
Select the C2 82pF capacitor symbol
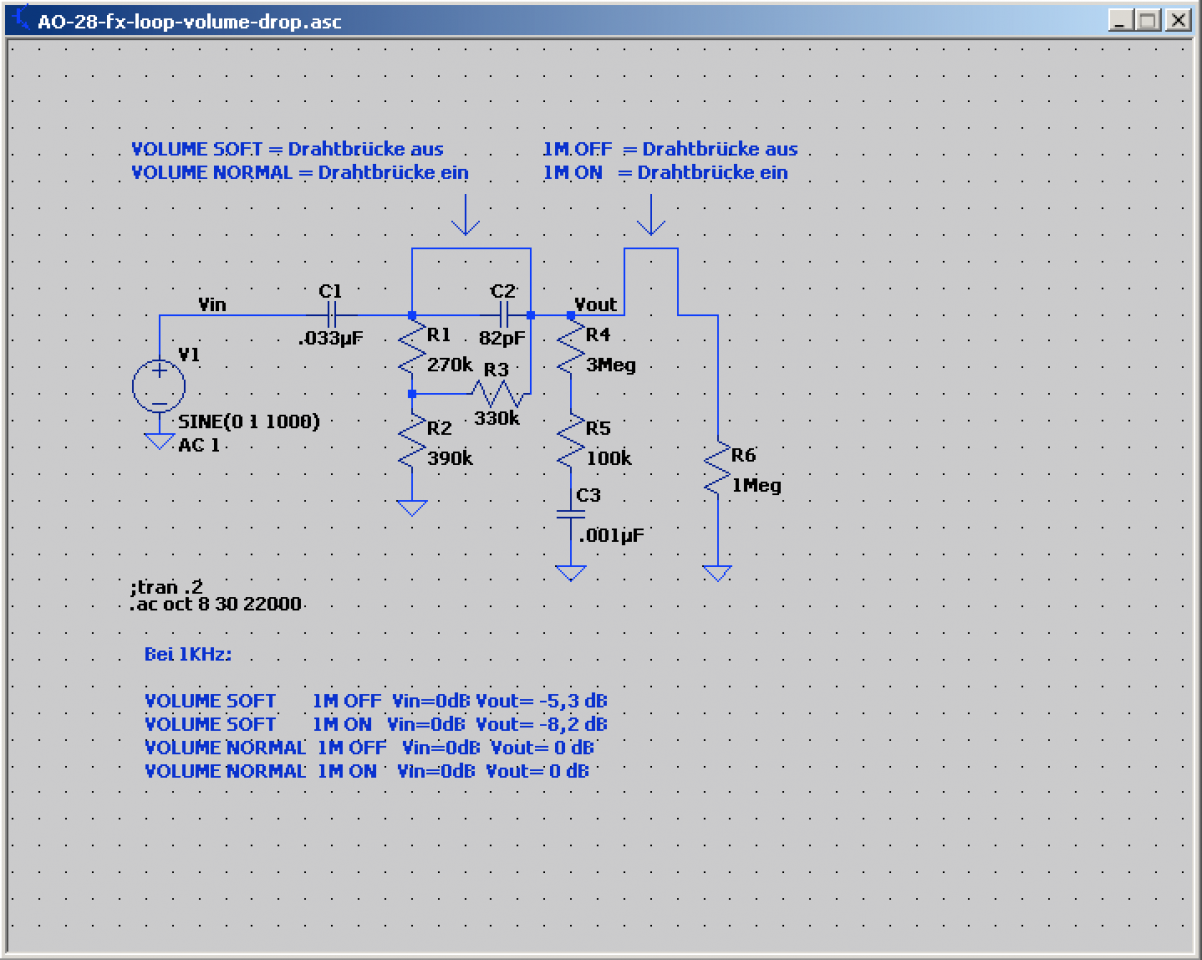coord(503,315)
